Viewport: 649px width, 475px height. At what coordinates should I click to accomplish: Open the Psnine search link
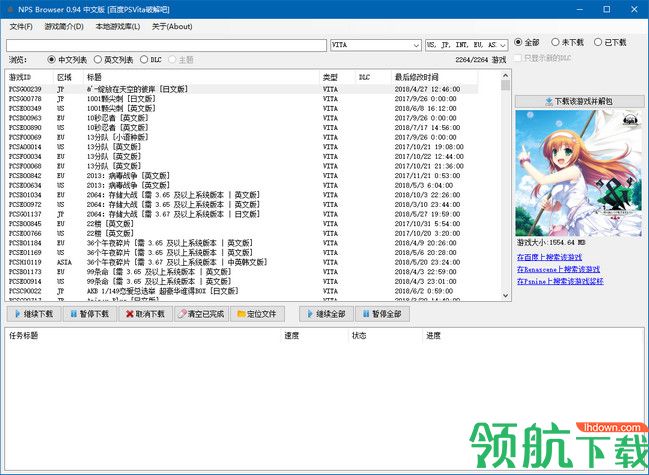pyautogui.click(x=560, y=281)
